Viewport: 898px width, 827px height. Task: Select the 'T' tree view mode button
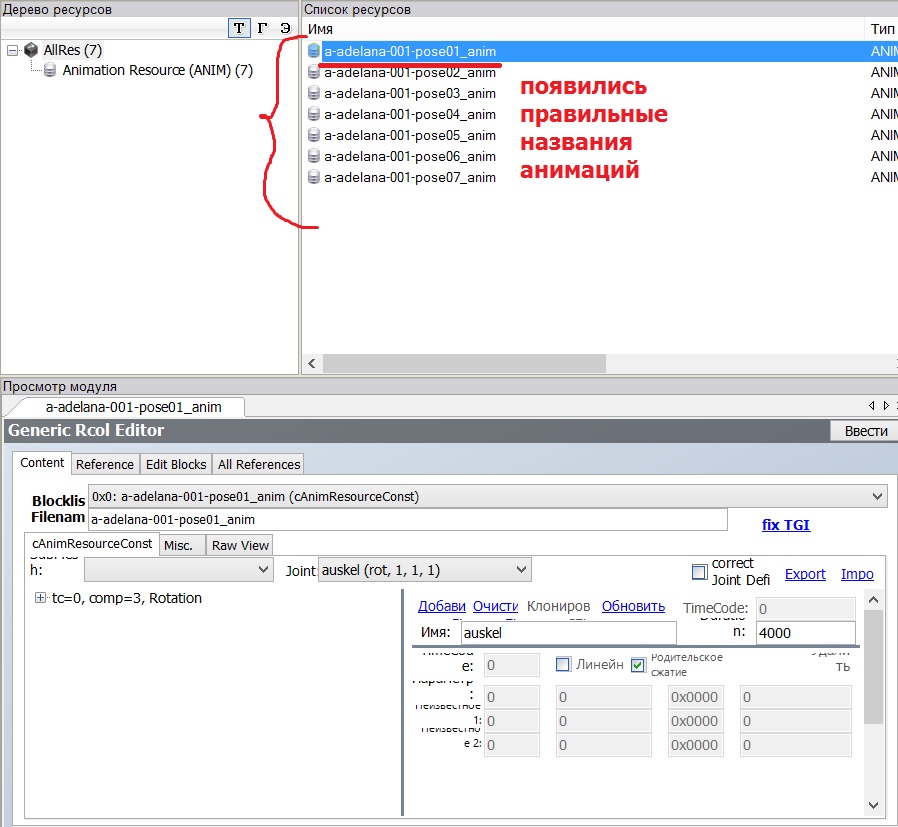click(x=239, y=28)
